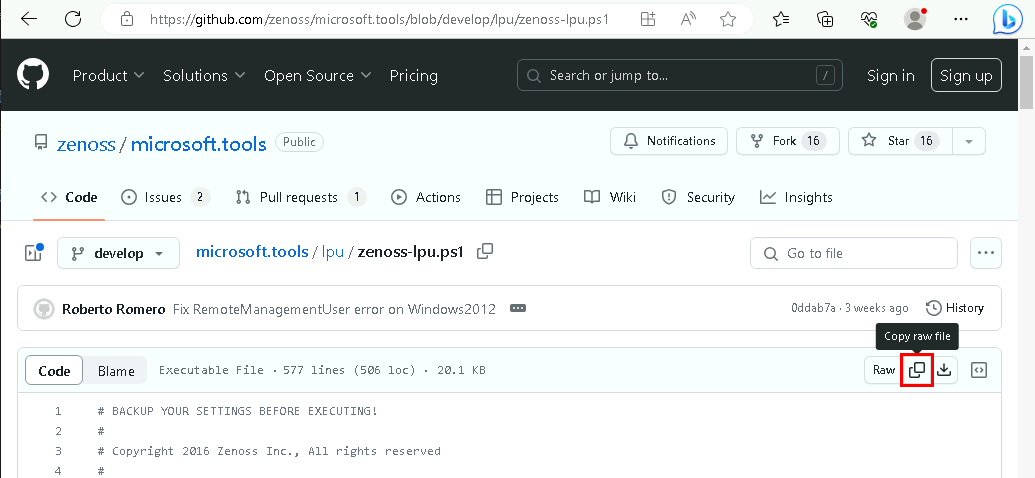Go to Pull requests tab
This screenshot has width=1035, height=478.
pyautogui.click(x=300, y=197)
